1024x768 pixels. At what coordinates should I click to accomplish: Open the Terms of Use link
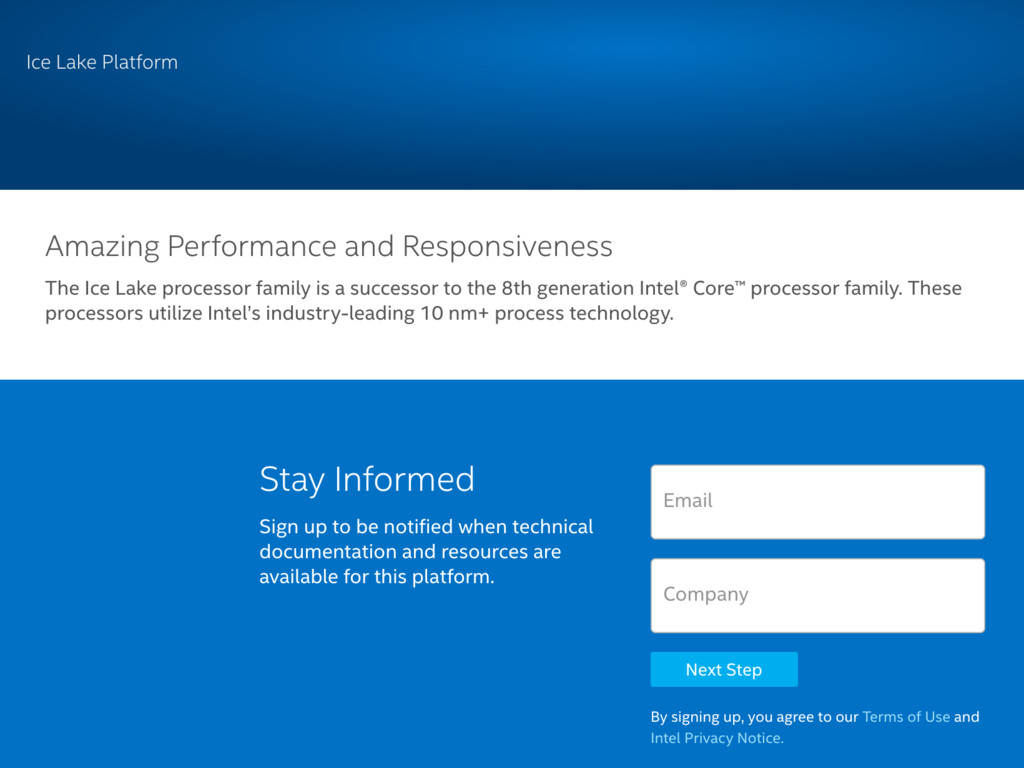click(x=906, y=717)
